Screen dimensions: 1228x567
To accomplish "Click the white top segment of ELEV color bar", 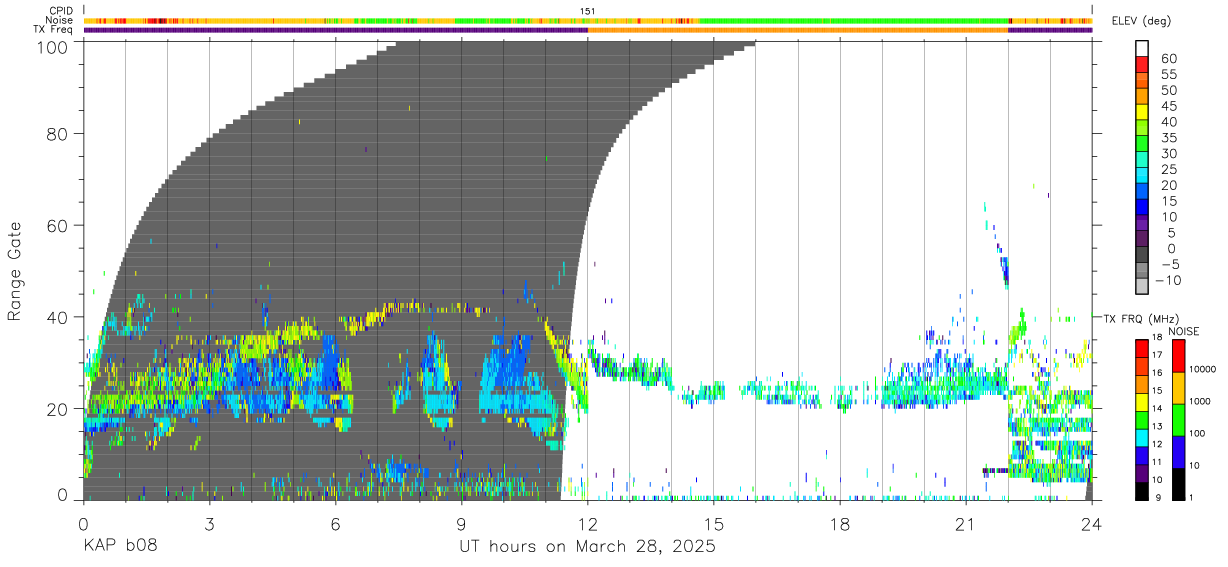I will pos(1141,49).
